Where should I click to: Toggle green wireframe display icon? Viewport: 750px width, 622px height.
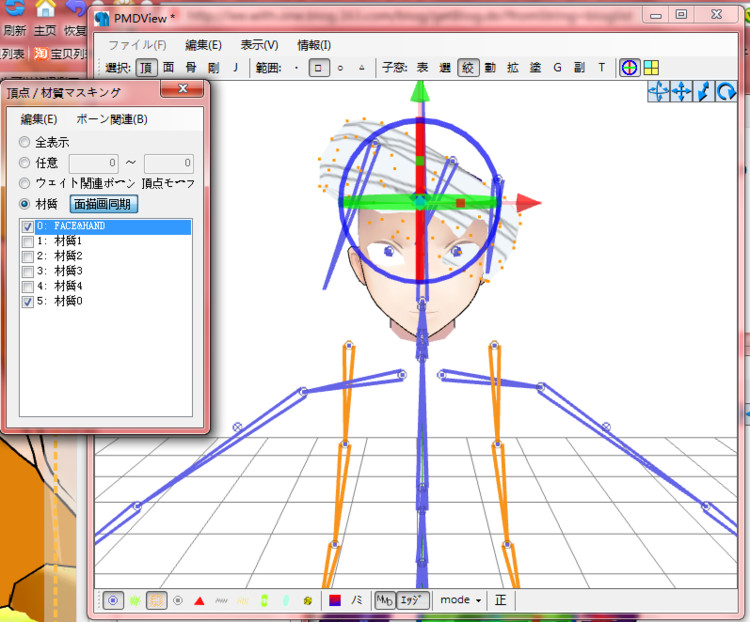tap(135, 600)
